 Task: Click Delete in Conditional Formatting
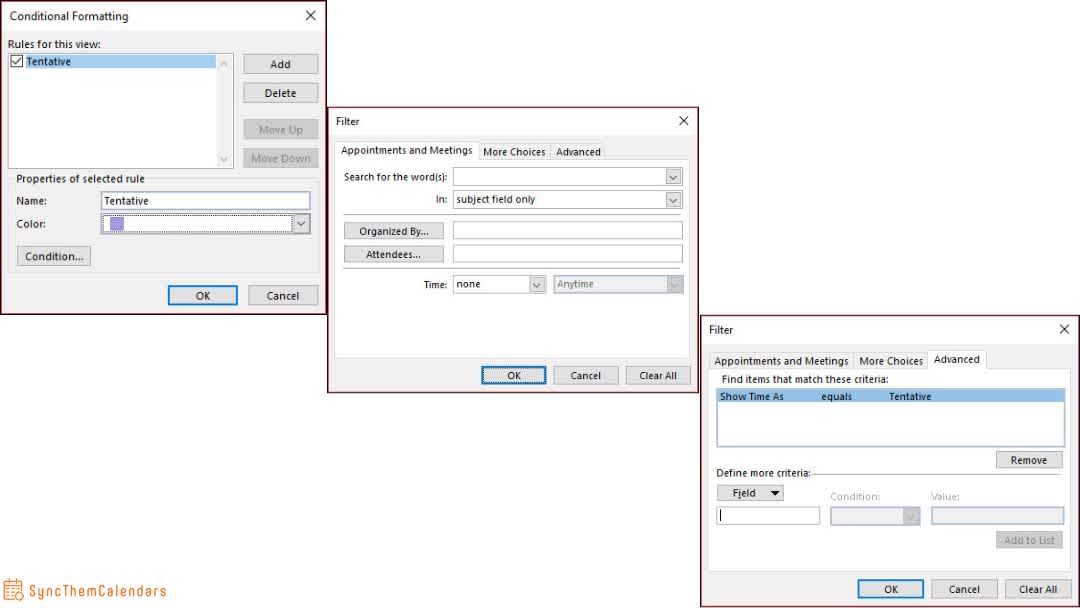(280, 93)
